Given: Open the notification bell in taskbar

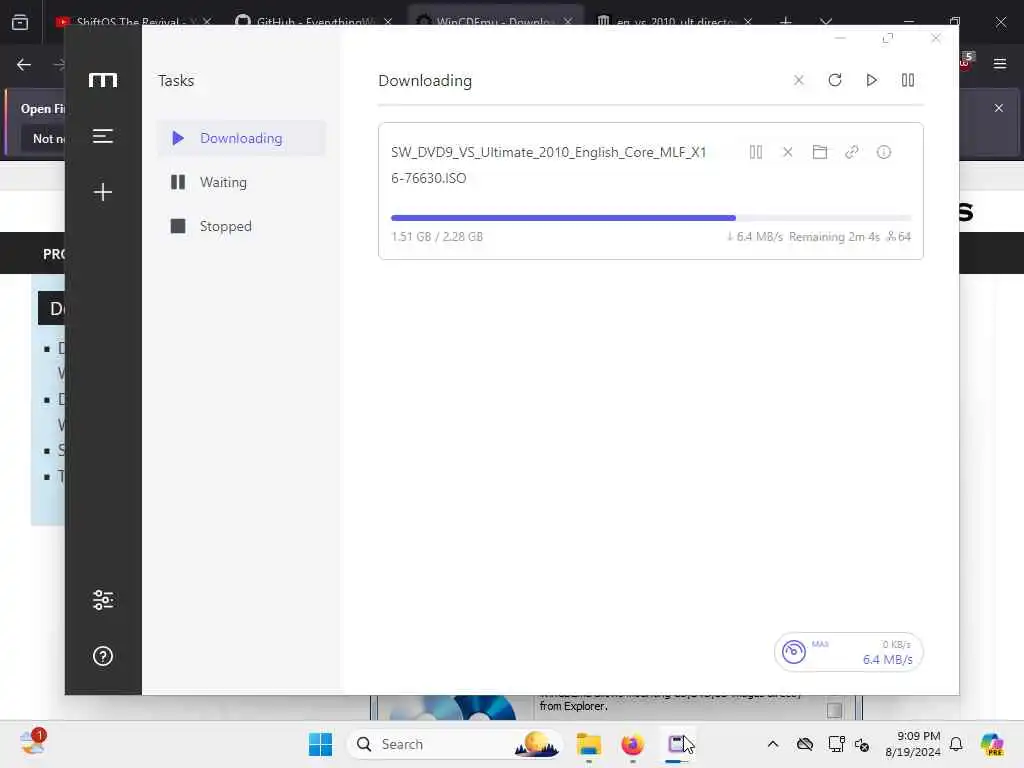Looking at the screenshot, I should click(955, 744).
